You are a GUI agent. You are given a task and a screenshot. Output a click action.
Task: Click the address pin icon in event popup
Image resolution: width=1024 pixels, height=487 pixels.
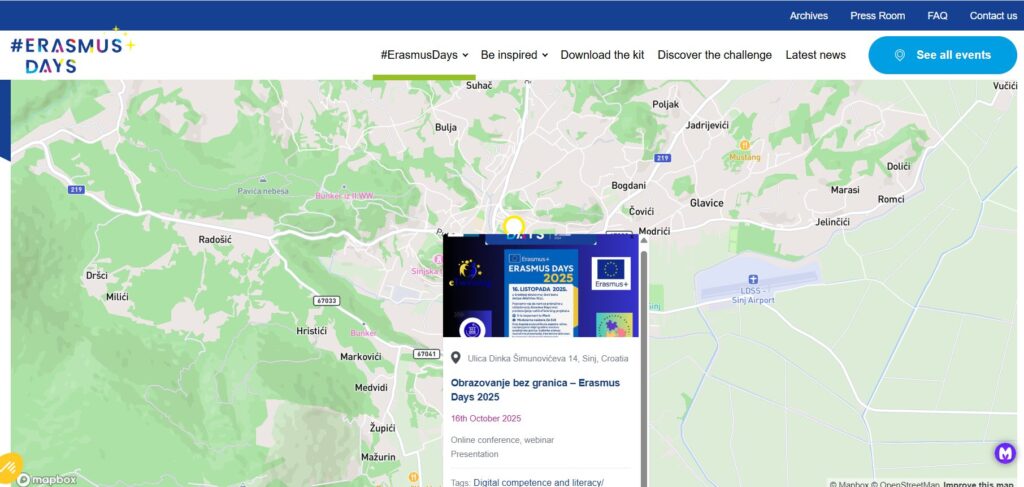(x=456, y=358)
